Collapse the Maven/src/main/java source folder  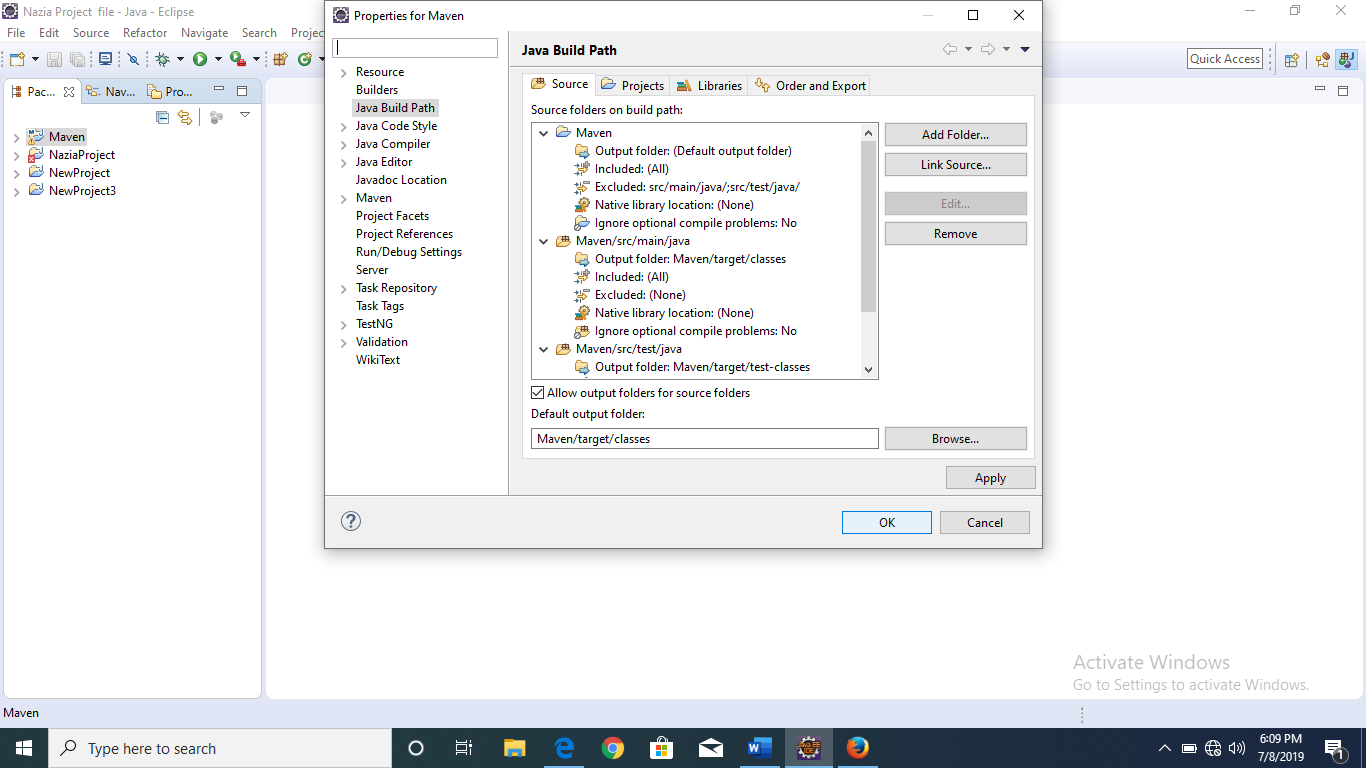(544, 241)
